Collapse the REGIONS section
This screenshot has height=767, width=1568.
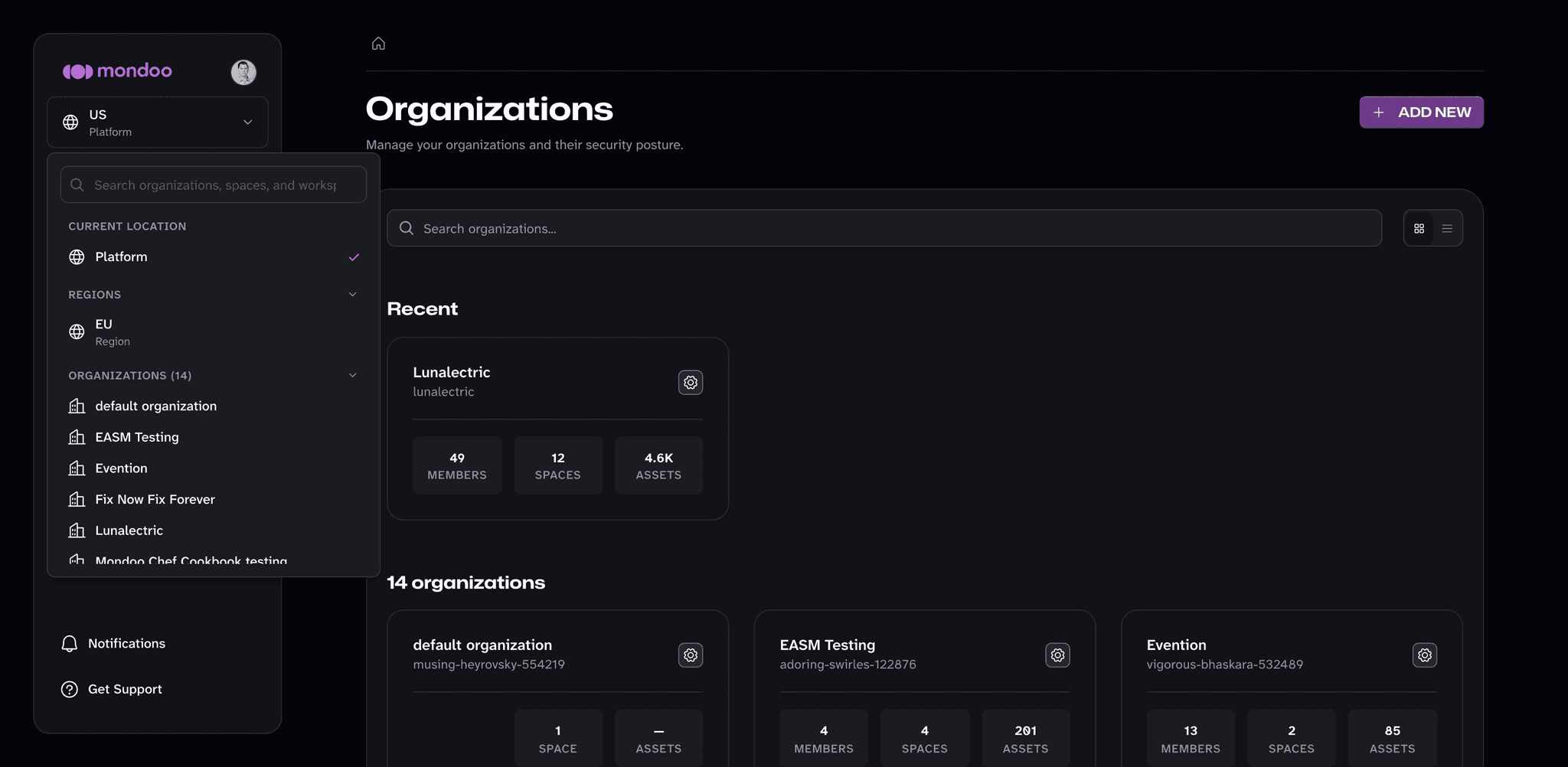click(353, 295)
